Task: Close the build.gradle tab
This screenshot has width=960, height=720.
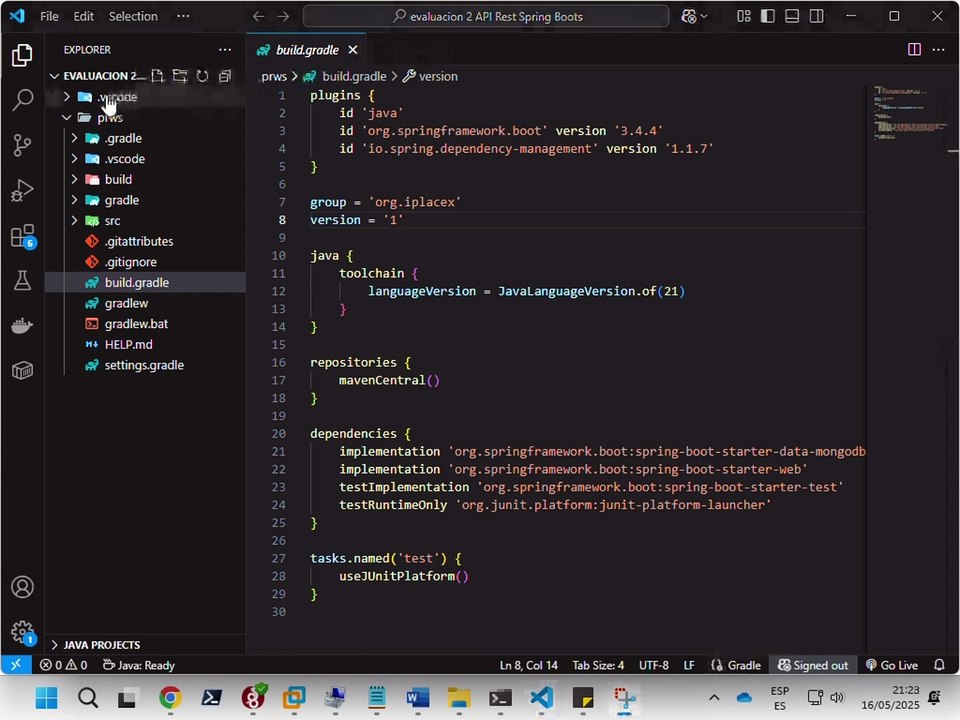Action: click(x=353, y=50)
